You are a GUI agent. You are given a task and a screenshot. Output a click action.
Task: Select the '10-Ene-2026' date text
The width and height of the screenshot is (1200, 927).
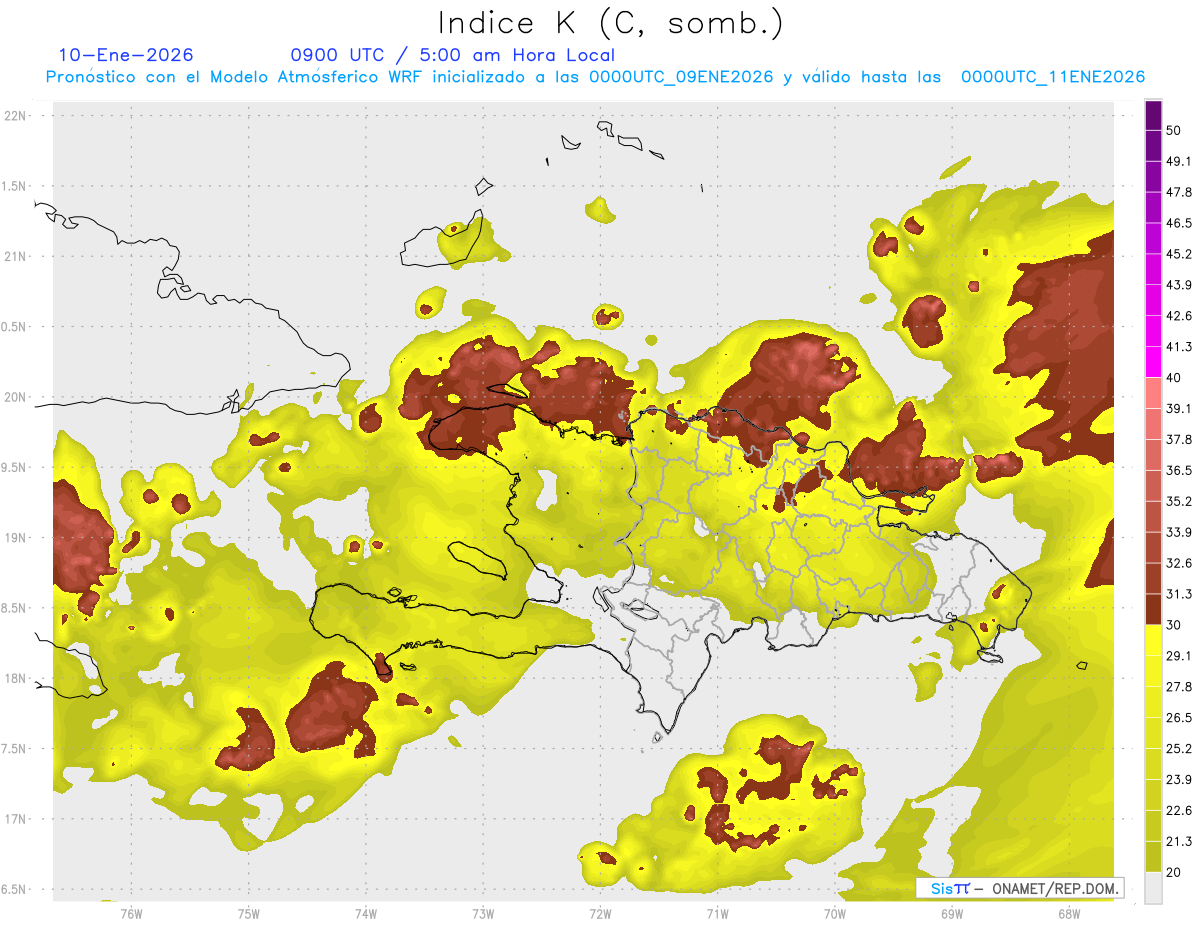coord(126,55)
